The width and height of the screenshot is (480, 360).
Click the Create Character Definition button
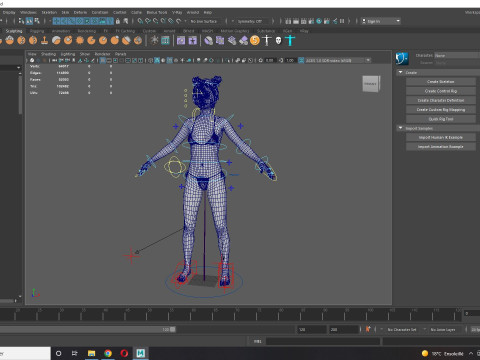[441, 100]
